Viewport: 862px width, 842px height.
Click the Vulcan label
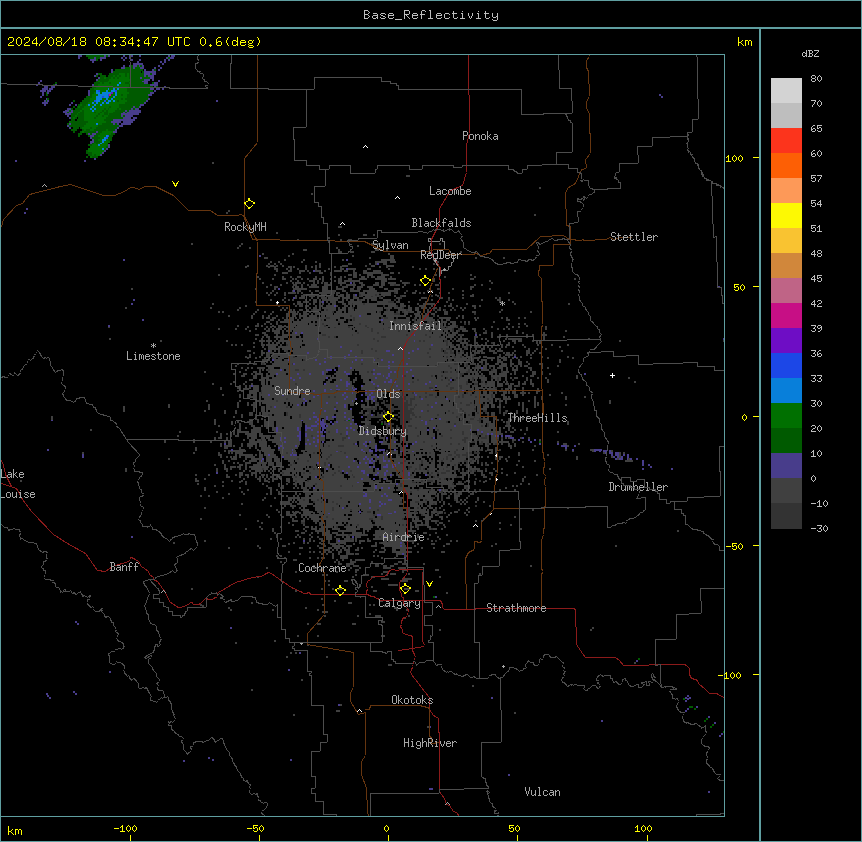point(543,792)
